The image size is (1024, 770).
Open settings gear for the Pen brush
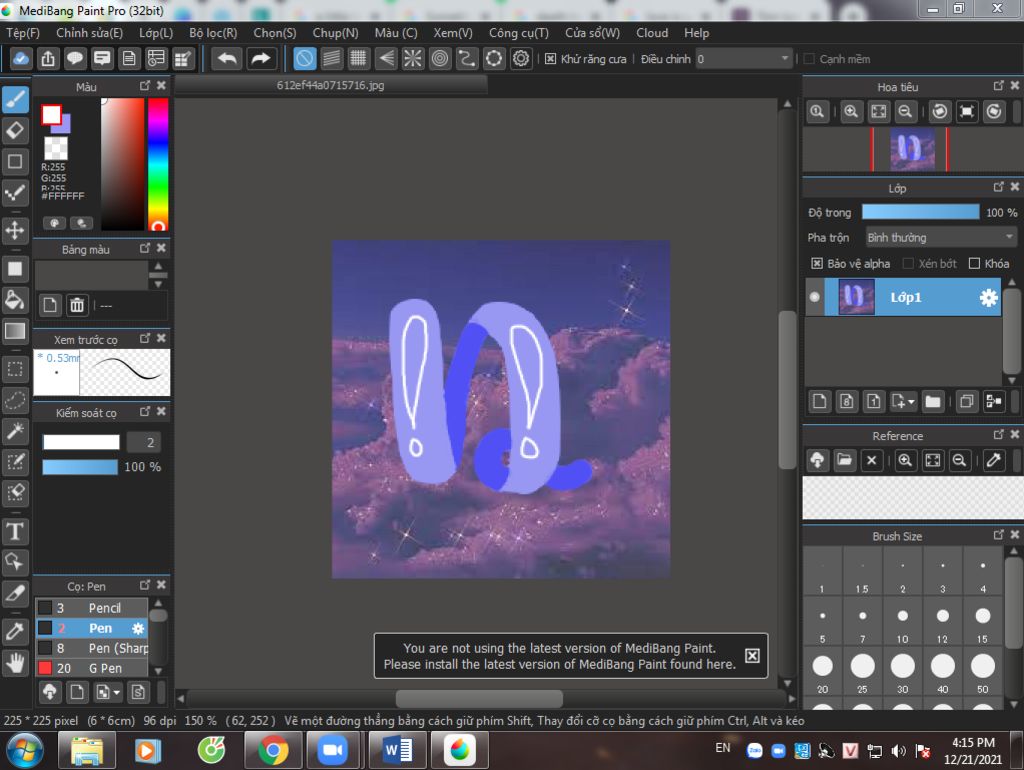138,628
